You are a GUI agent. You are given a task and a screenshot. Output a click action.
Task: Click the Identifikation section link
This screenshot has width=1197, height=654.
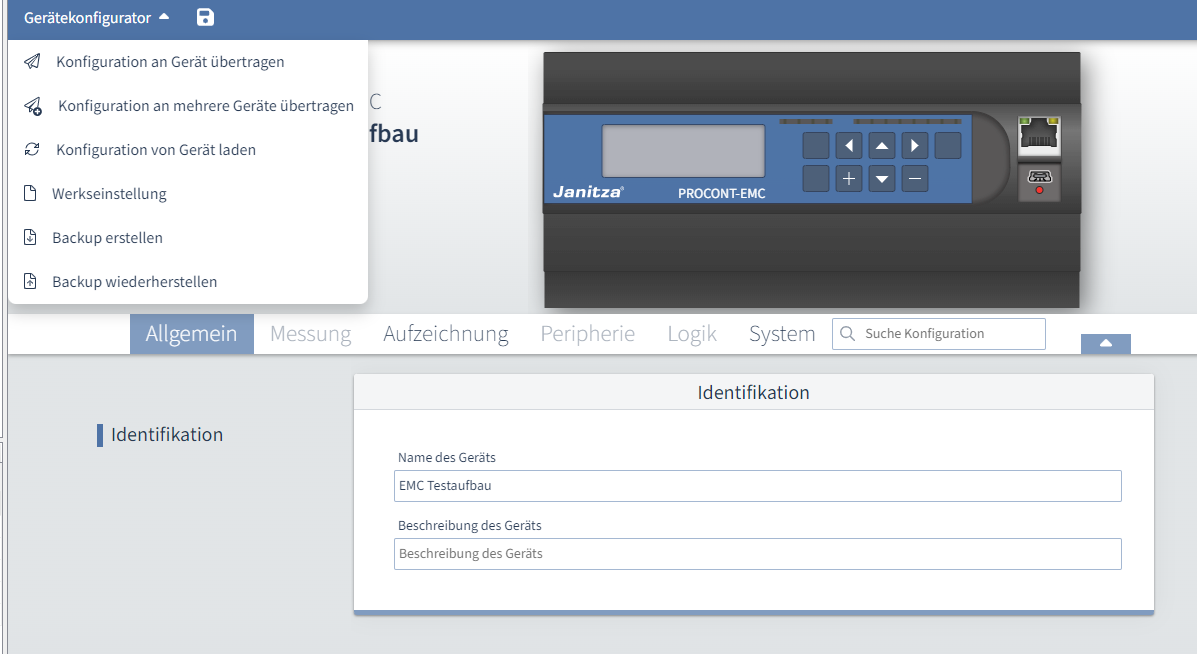pyautogui.click(x=167, y=434)
